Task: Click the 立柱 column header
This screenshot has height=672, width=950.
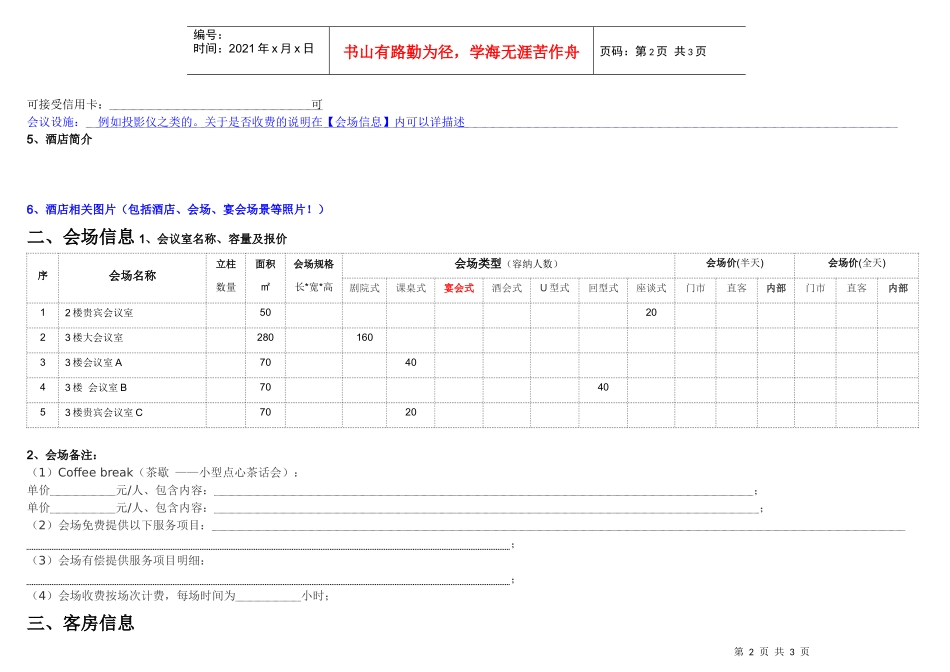Action: pos(225,264)
